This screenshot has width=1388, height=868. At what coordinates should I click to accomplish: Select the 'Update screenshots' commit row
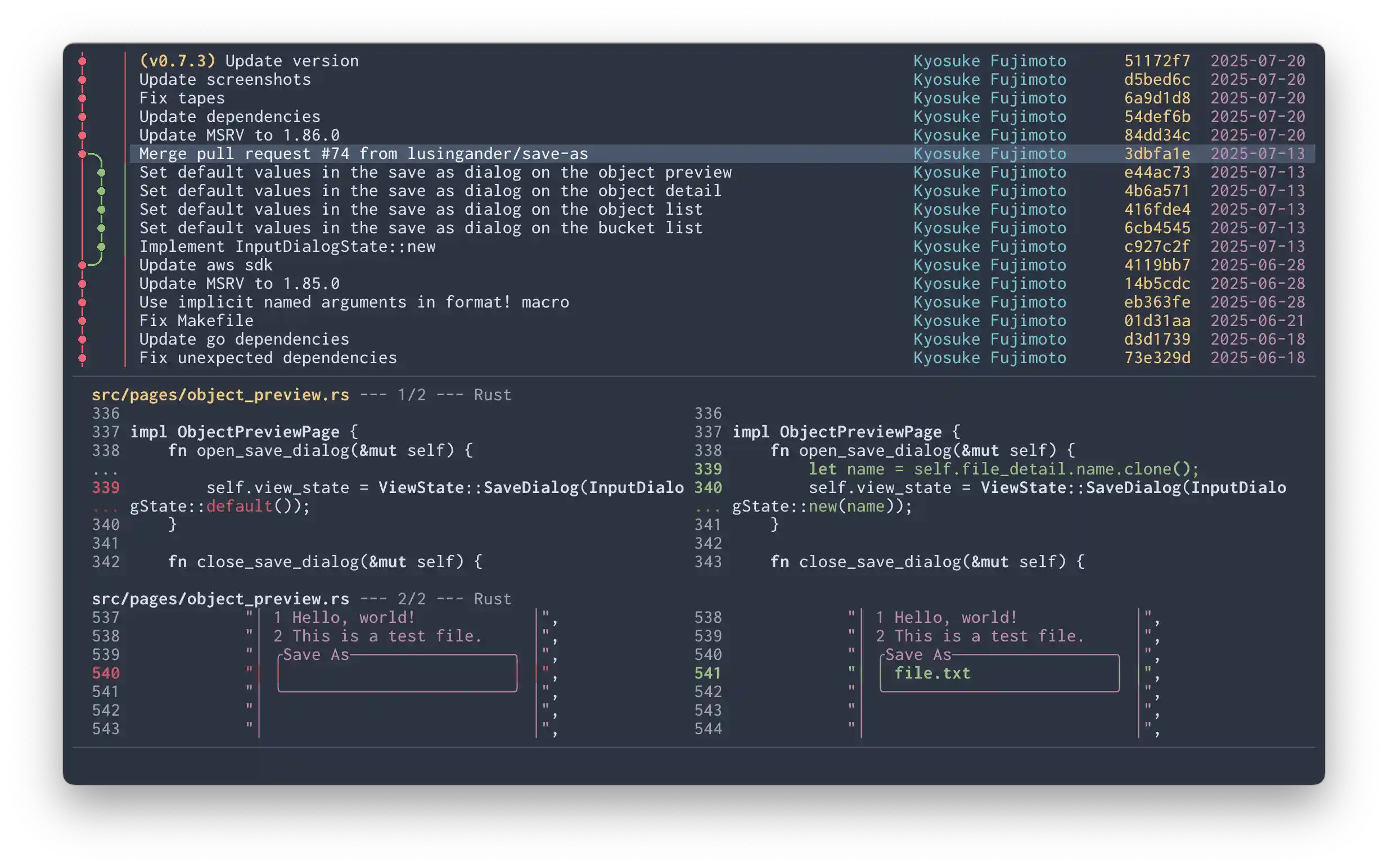[224, 79]
